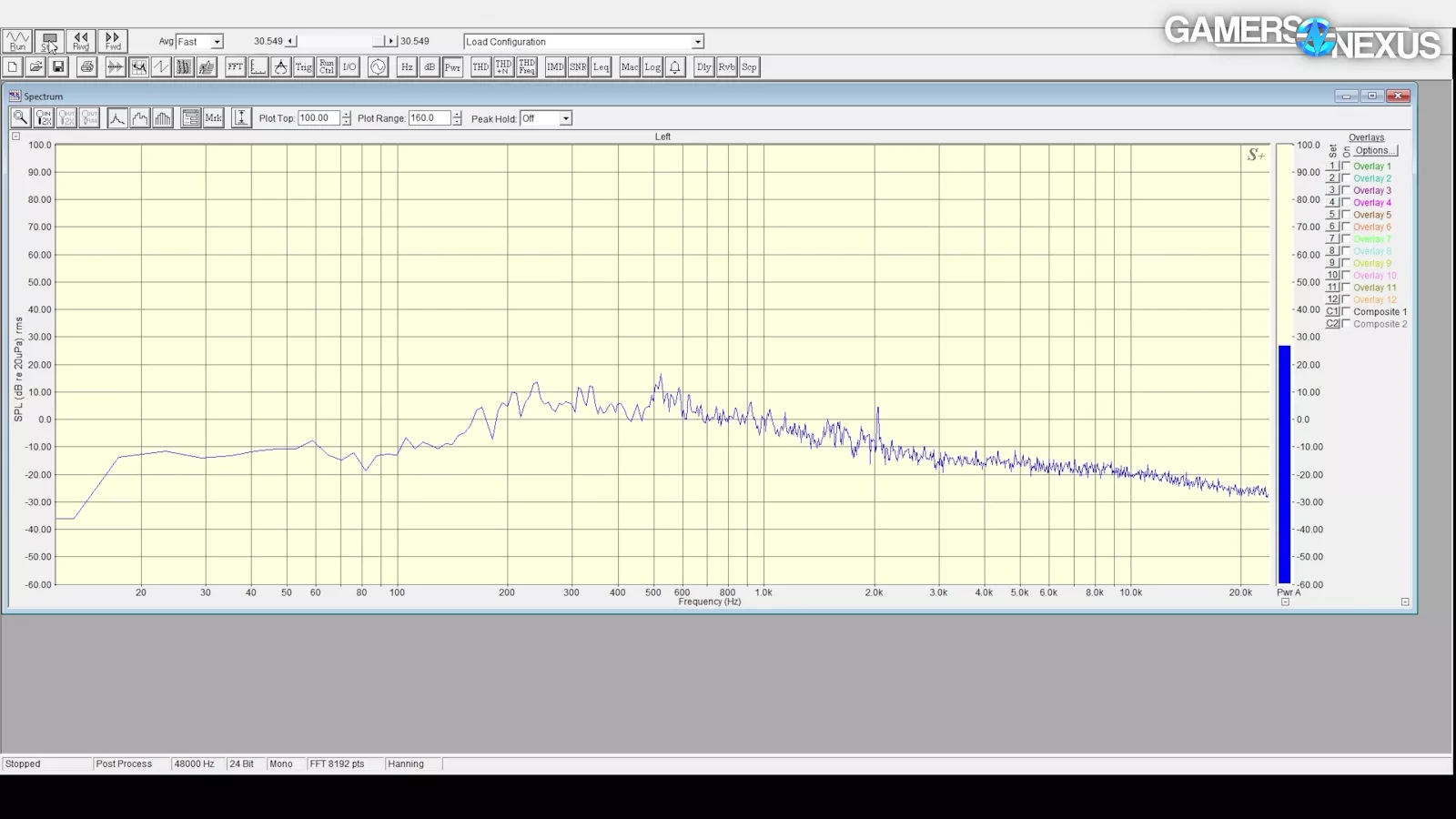The width and height of the screenshot is (1456, 819).
Task: Click the SNR utility button
Action: click(x=578, y=67)
